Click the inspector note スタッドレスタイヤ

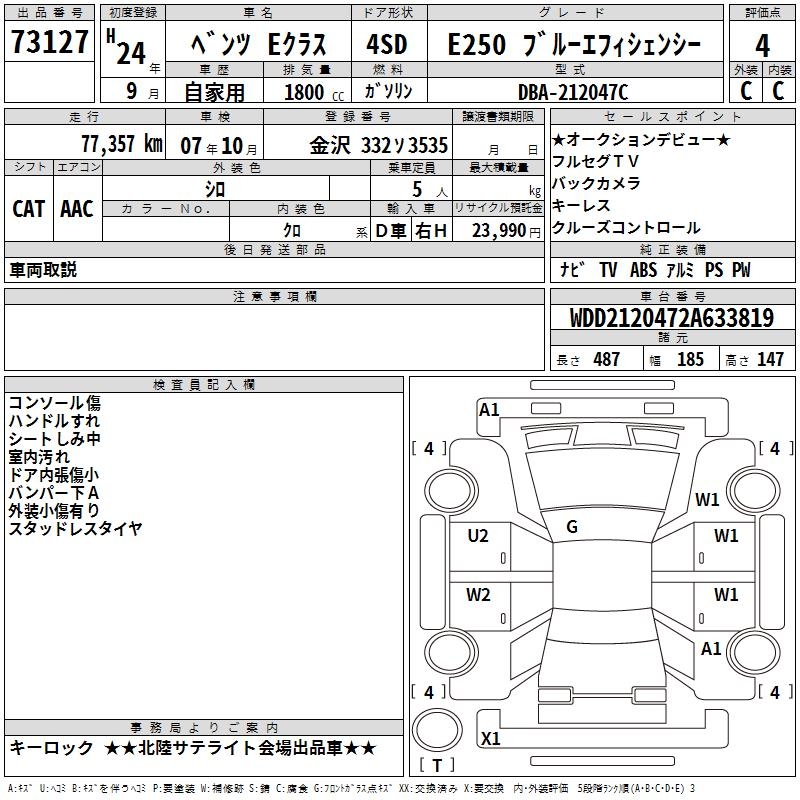click(x=75, y=528)
